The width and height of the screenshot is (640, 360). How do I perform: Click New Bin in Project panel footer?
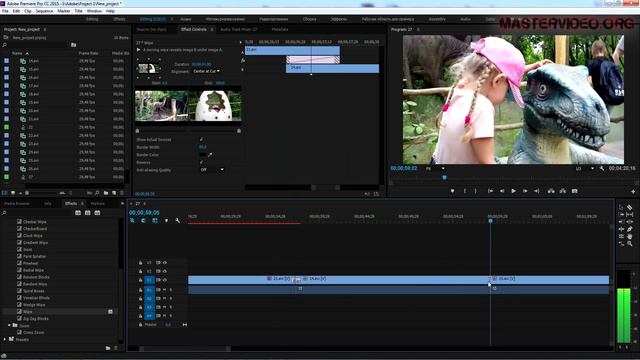pyautogui.click(x=106, y=193)
